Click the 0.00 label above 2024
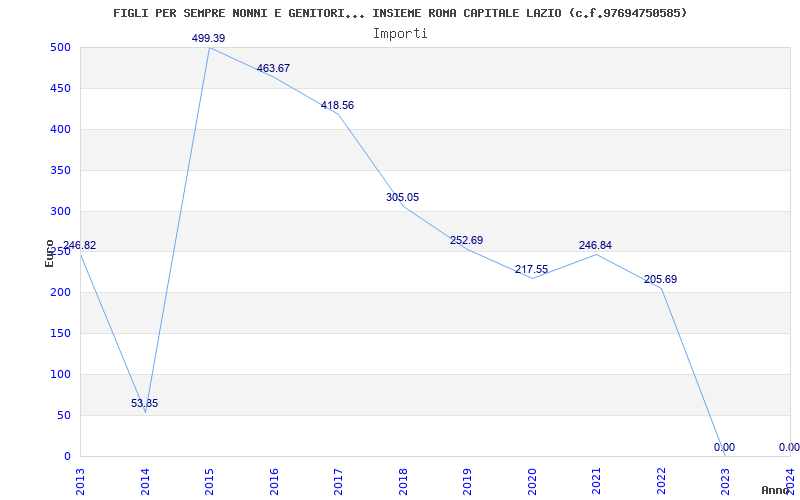The width and height of the screenshot is (800, 500). tap(789, 447)
